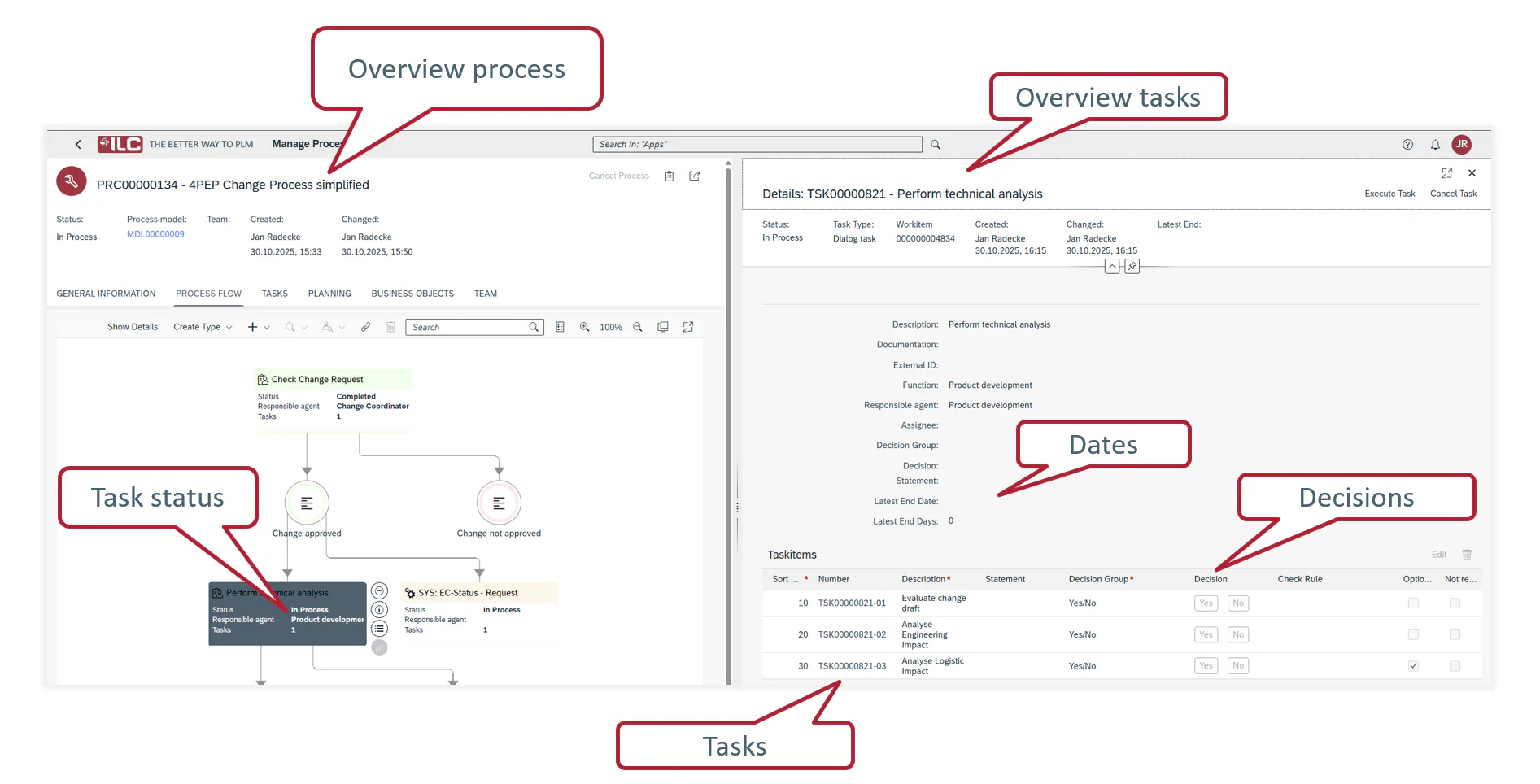Viewport: 1540px width, 784px height.
Task: Go back using the header back arrow
Action: point(78,145)
